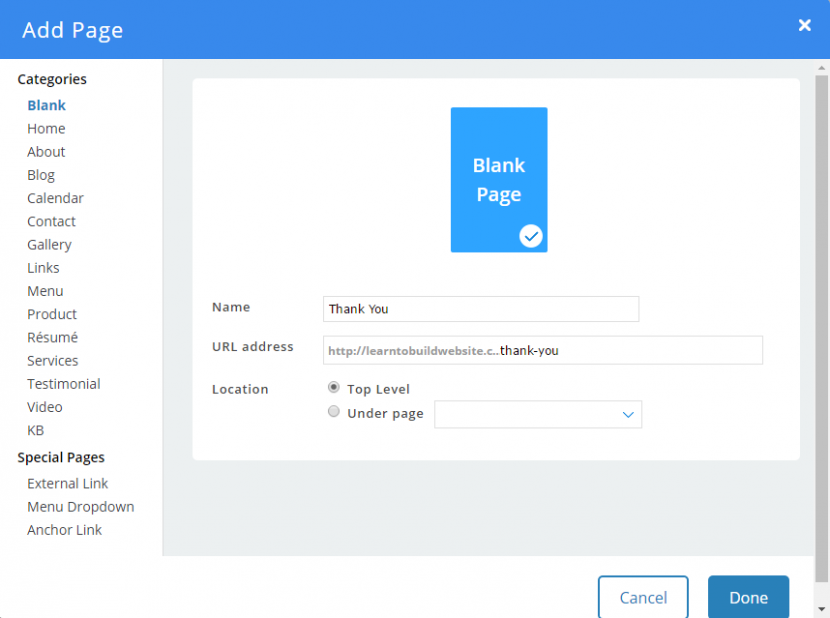Choose the Gallery category
Screen dimensions: 830x618
(x=49, y=245)
